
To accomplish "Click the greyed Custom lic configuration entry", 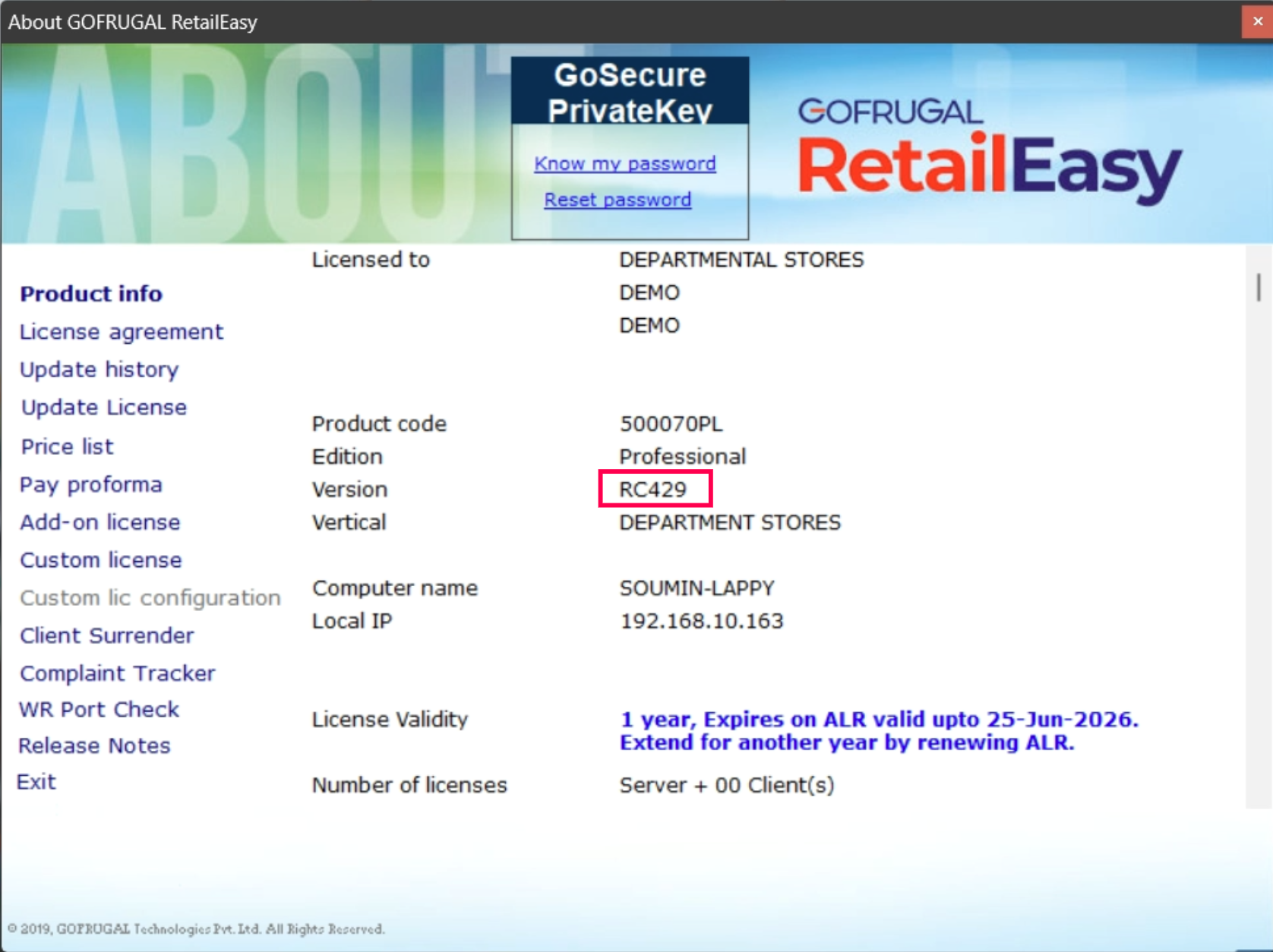I will coord(150,598).
